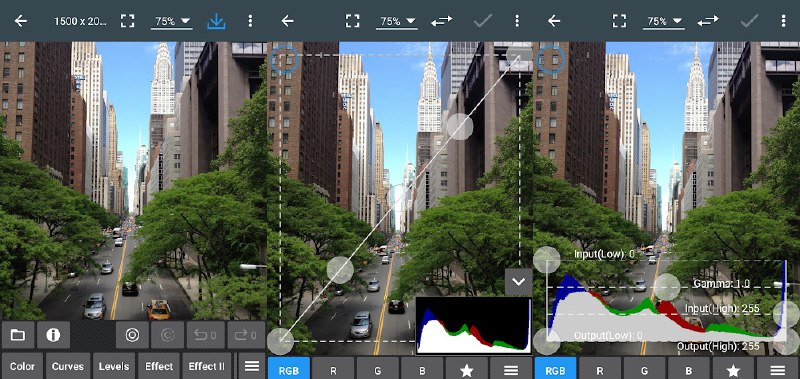Save image with the blue download icon
This screenshot has height=379, width=800.
(216, 21)
